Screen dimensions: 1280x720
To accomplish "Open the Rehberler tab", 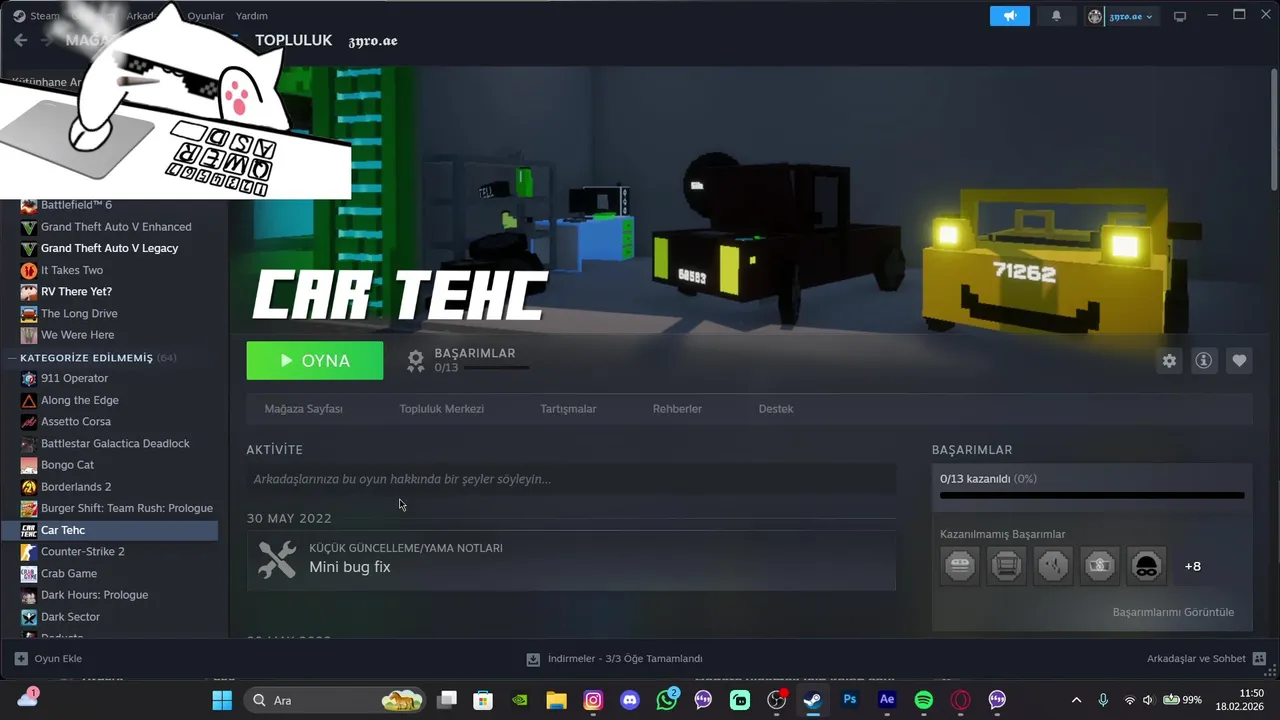I will 677,409.
